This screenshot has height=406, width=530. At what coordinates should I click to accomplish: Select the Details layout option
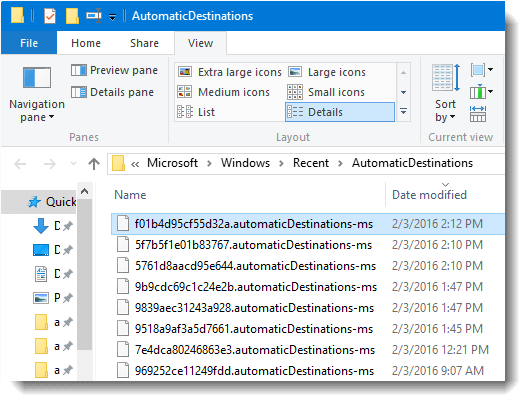click(x=340, y=112)
